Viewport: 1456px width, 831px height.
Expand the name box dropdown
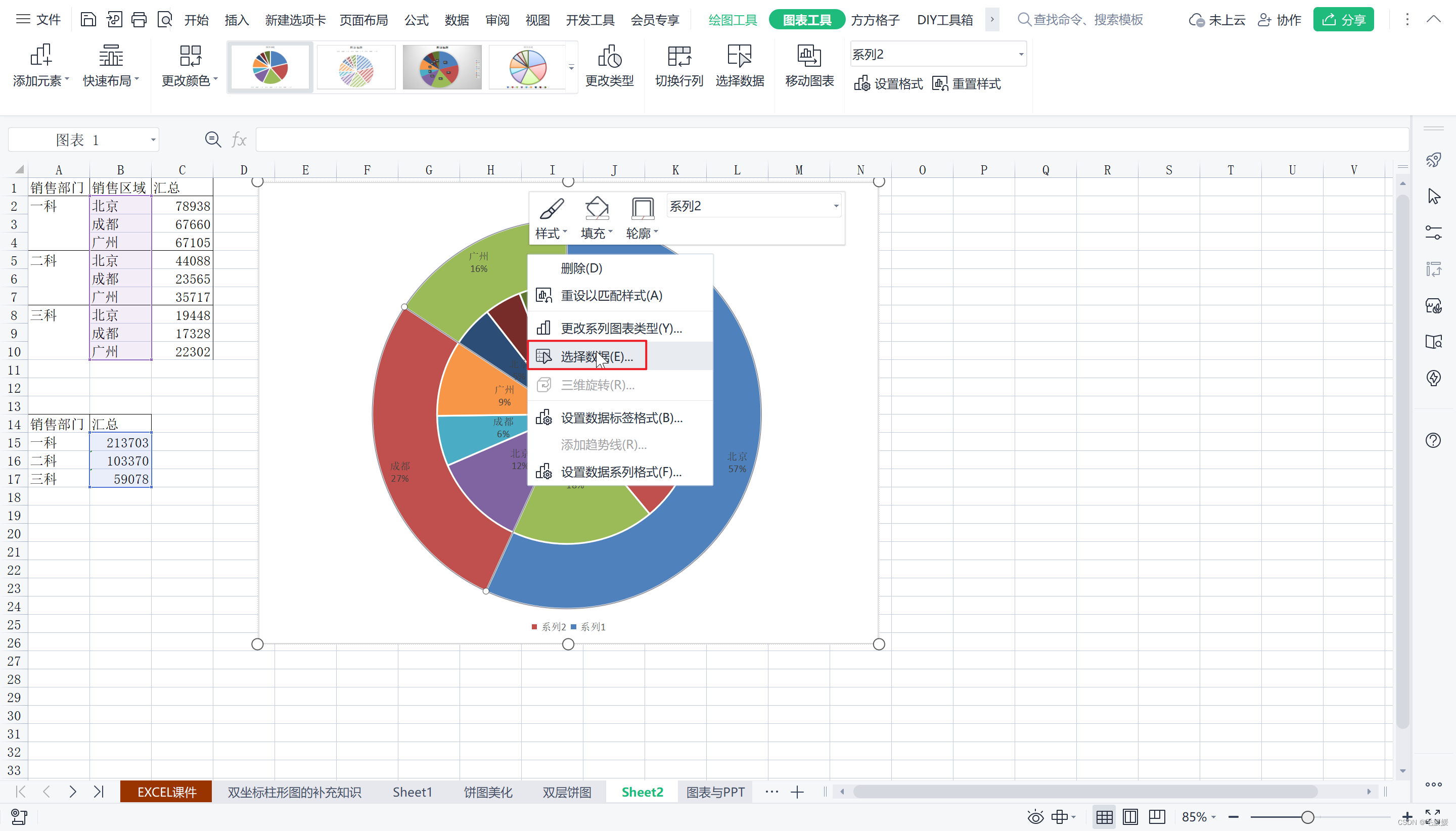coord(153,140)
